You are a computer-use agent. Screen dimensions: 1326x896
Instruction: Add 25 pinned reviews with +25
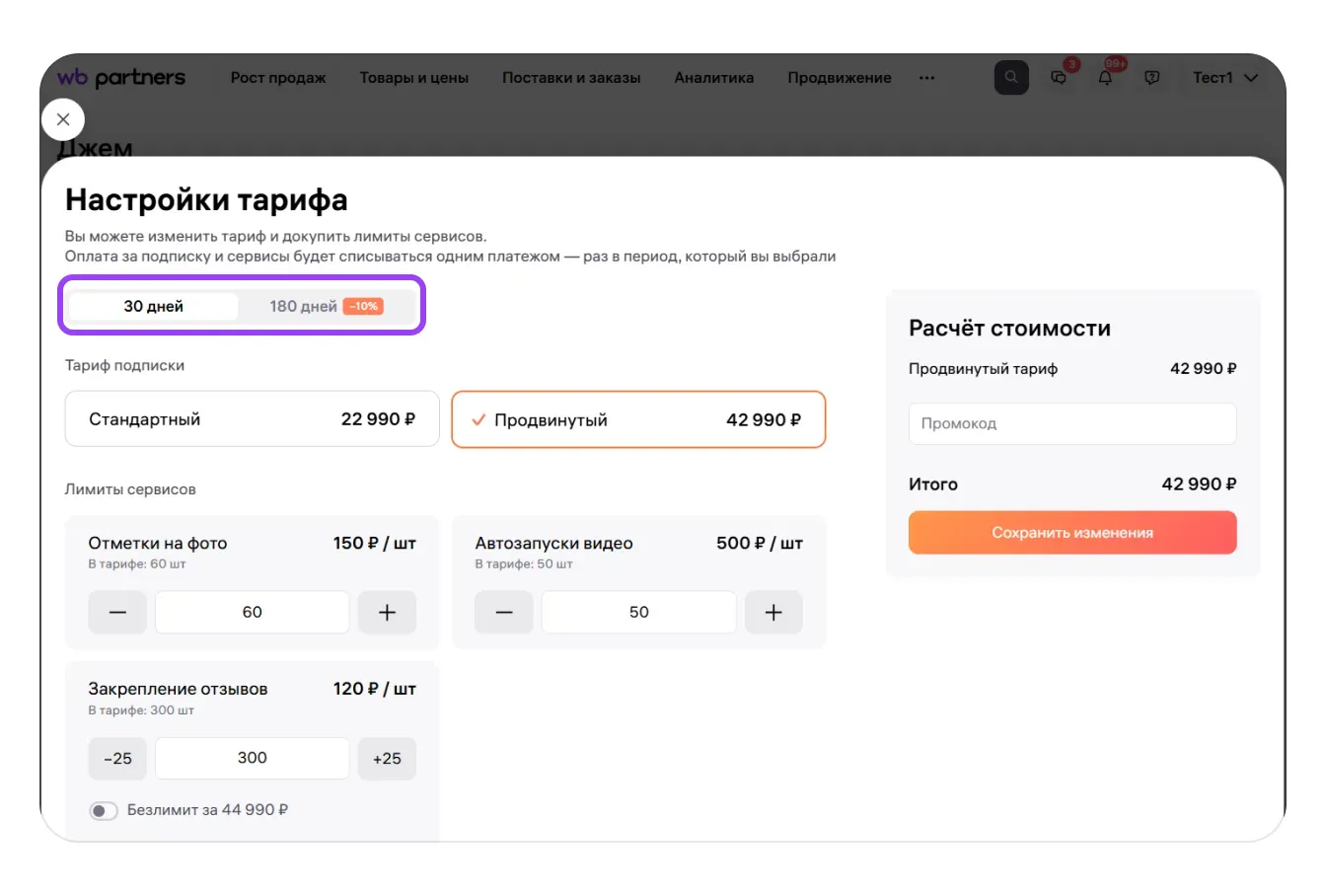pos(387,758)
